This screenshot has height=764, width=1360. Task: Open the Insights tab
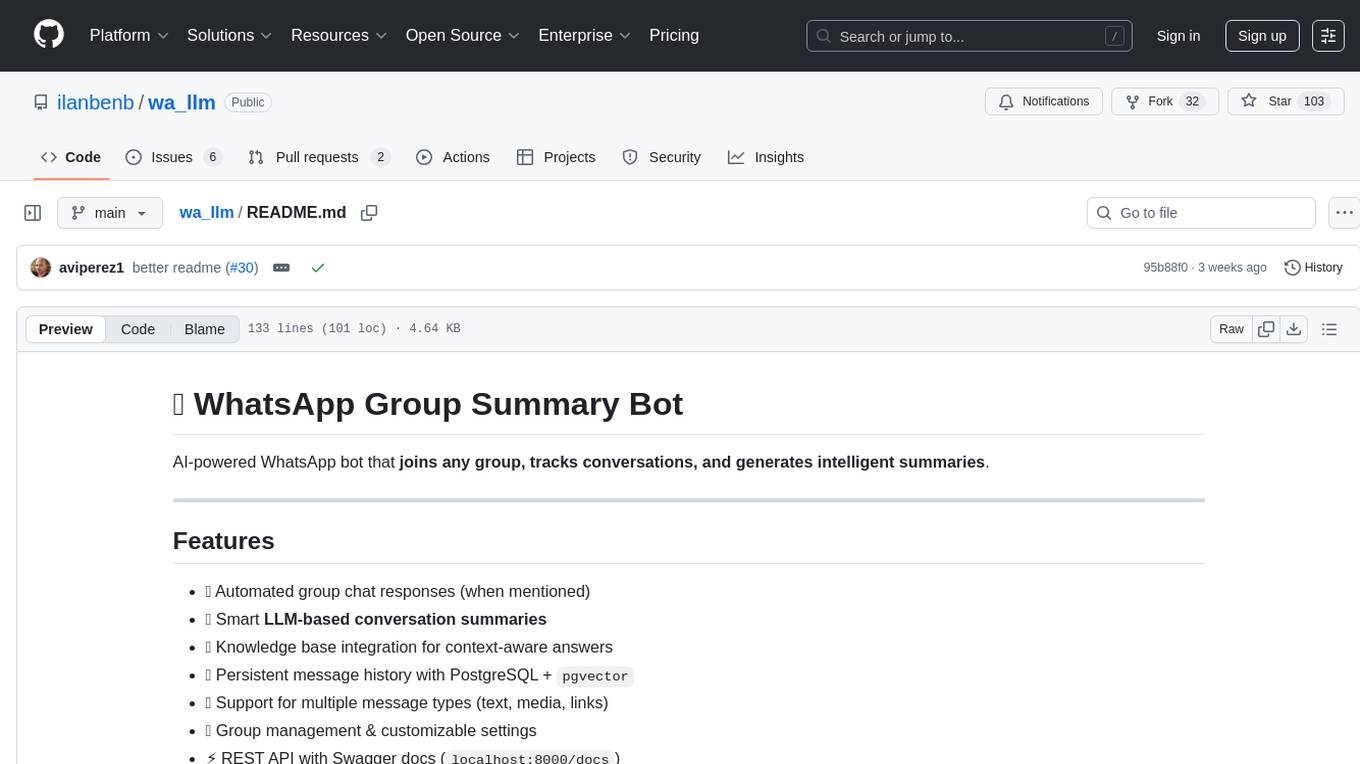tap(766, 157)
